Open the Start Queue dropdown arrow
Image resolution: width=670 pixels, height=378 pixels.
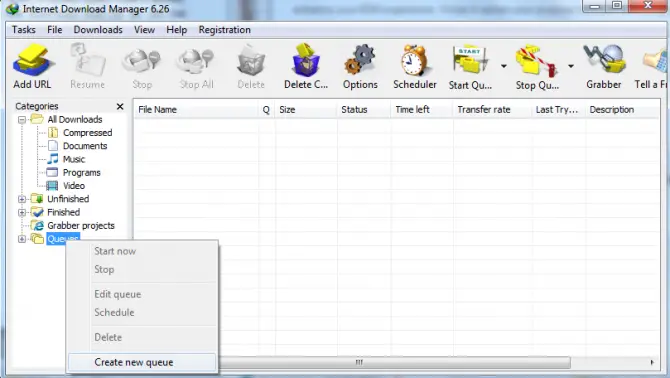(504, 66)
